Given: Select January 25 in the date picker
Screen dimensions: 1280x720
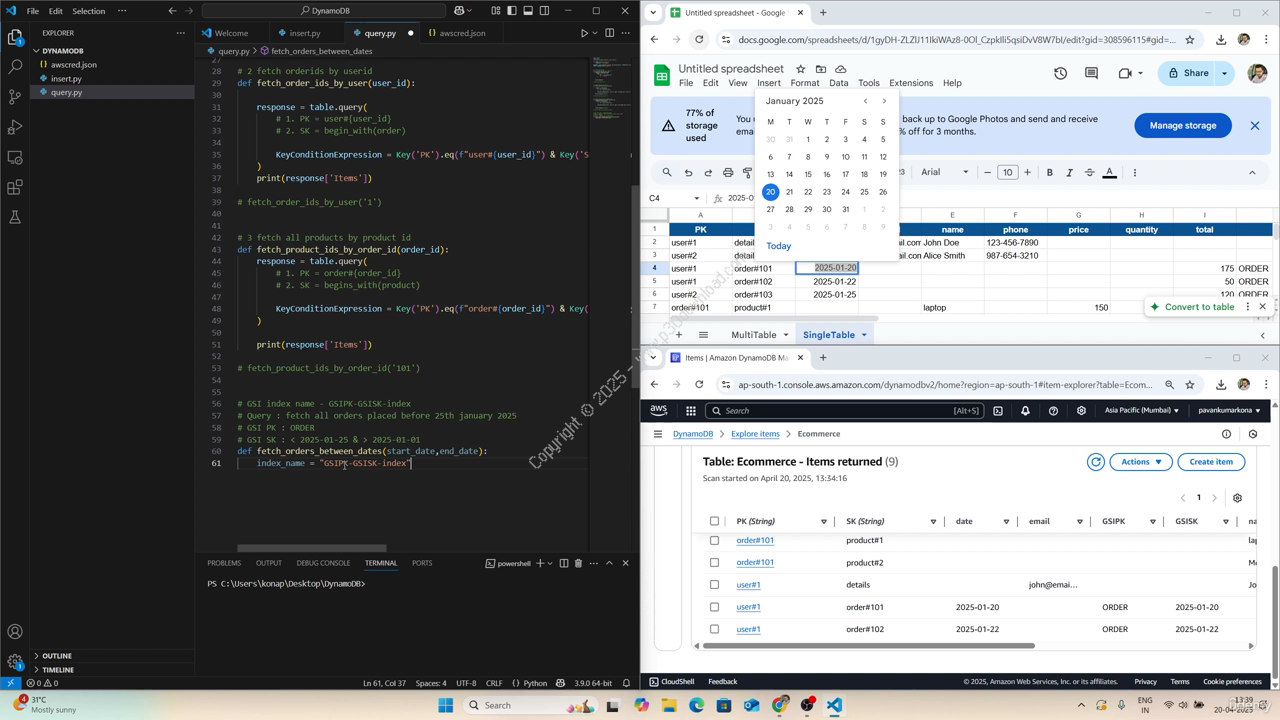Looking at the screenshot, I should click(864, 192).
